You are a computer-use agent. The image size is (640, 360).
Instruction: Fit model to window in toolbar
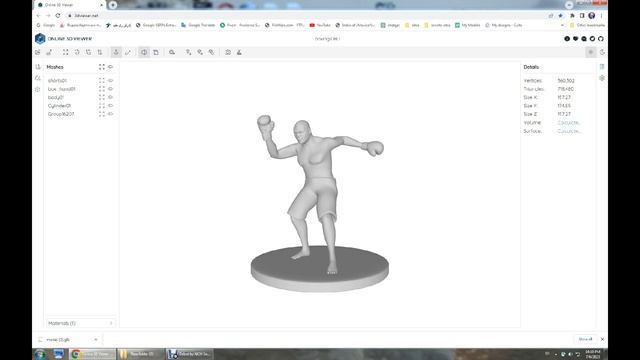(65, 52)
